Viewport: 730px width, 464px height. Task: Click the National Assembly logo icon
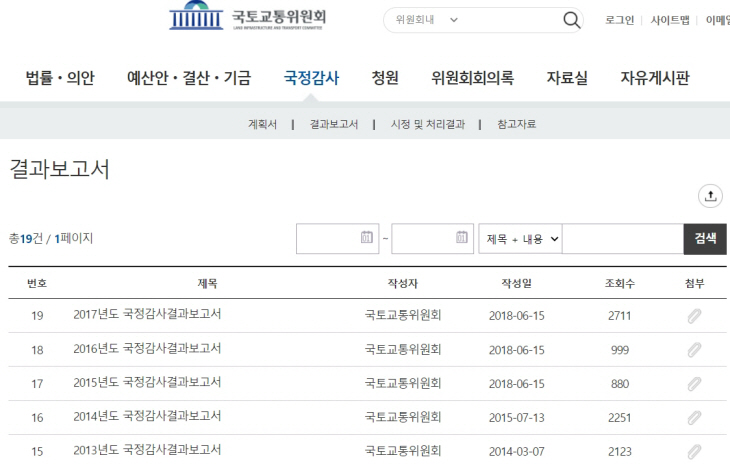[196, 15]
